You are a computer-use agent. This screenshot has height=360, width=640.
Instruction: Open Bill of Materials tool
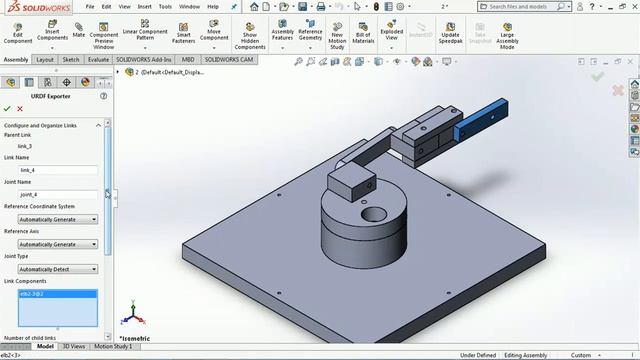pos(363,33)
